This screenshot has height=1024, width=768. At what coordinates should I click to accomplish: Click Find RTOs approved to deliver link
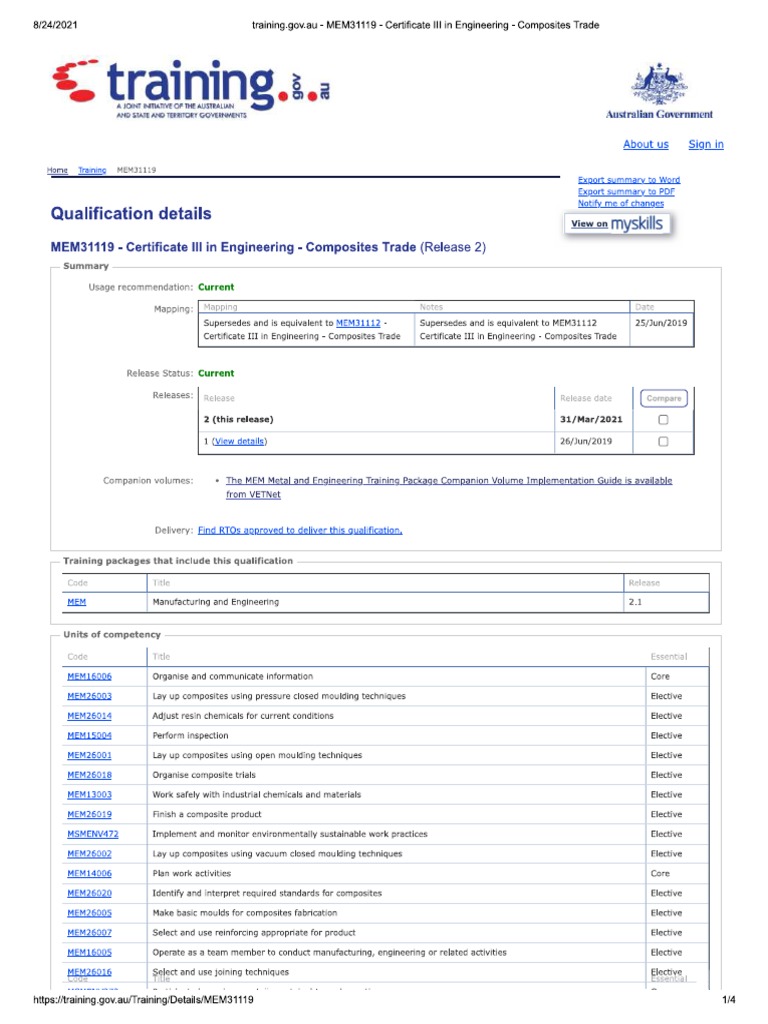(x=300, y=530)
